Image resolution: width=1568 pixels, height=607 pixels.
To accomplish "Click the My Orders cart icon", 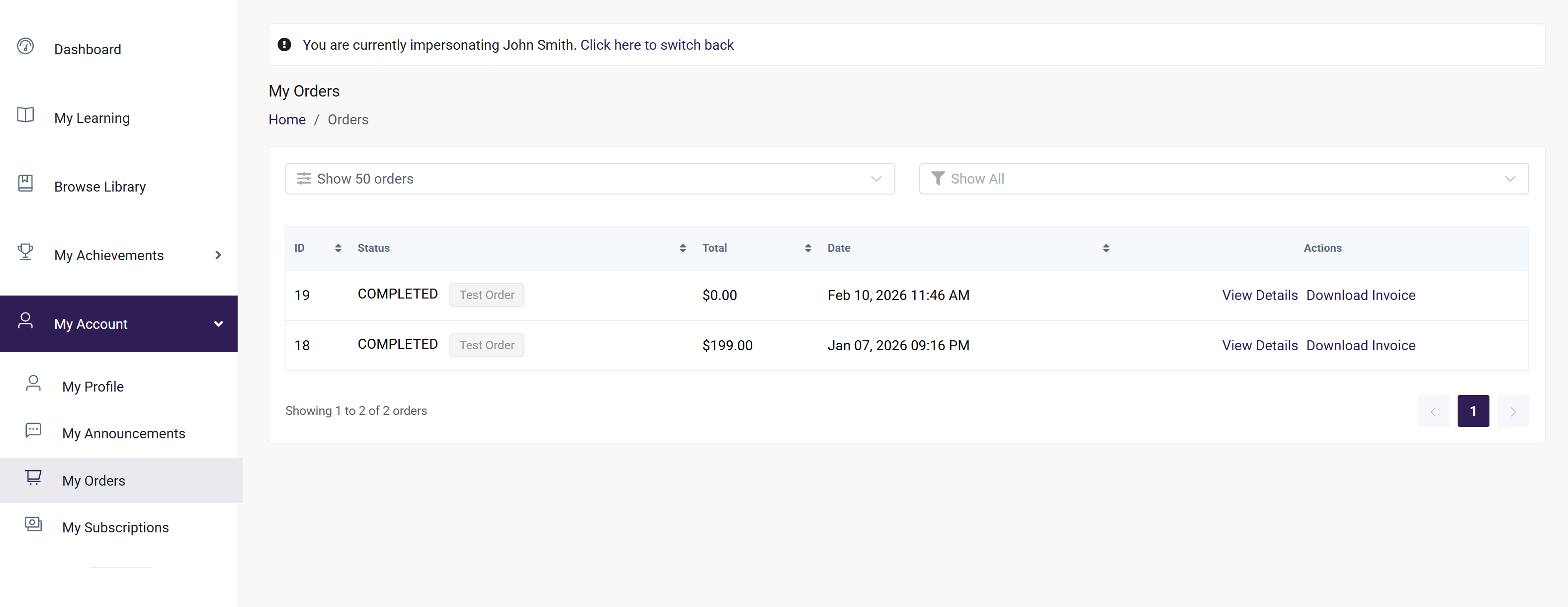I will click(33, 477).
